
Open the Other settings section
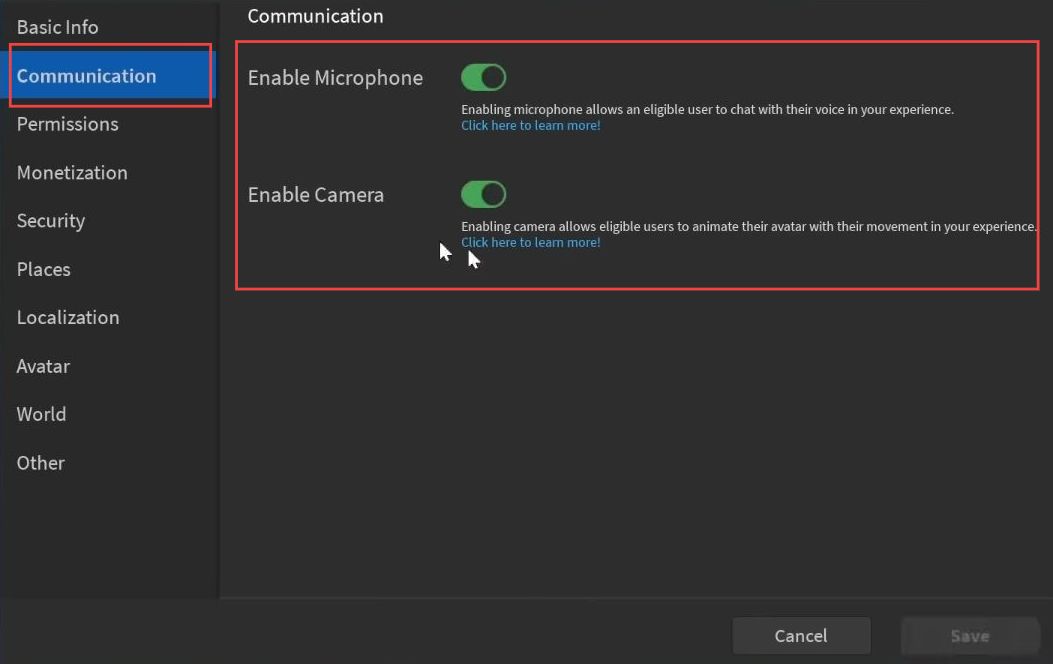(41, 463)
